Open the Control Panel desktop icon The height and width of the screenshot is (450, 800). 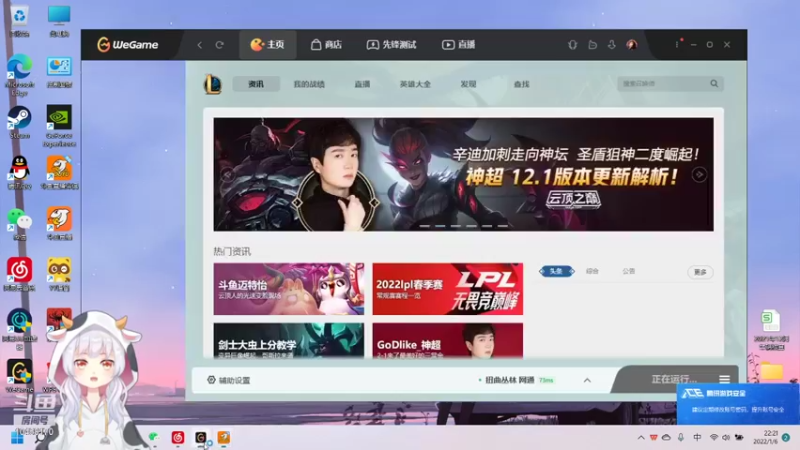click(59, 72)
